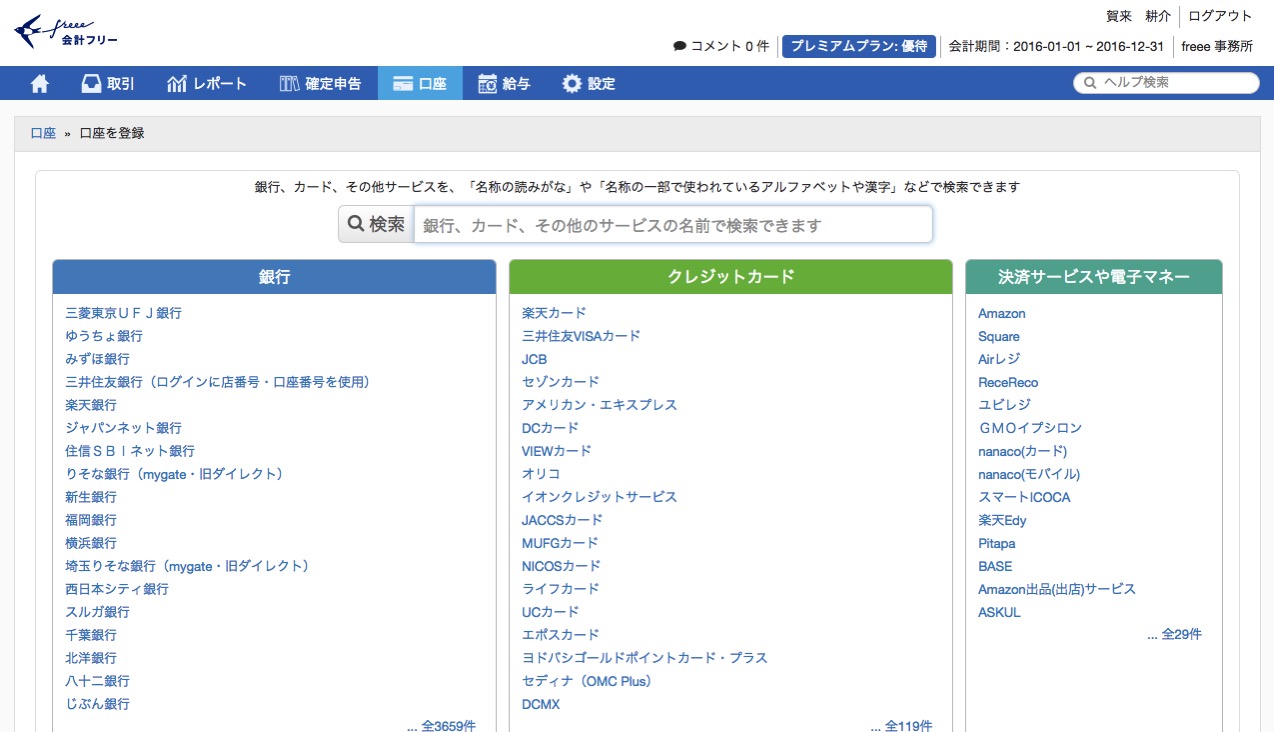Select スマートICOCA
The height and width of the screenshot is (732, 1274).
click(x=1024, y=497)
